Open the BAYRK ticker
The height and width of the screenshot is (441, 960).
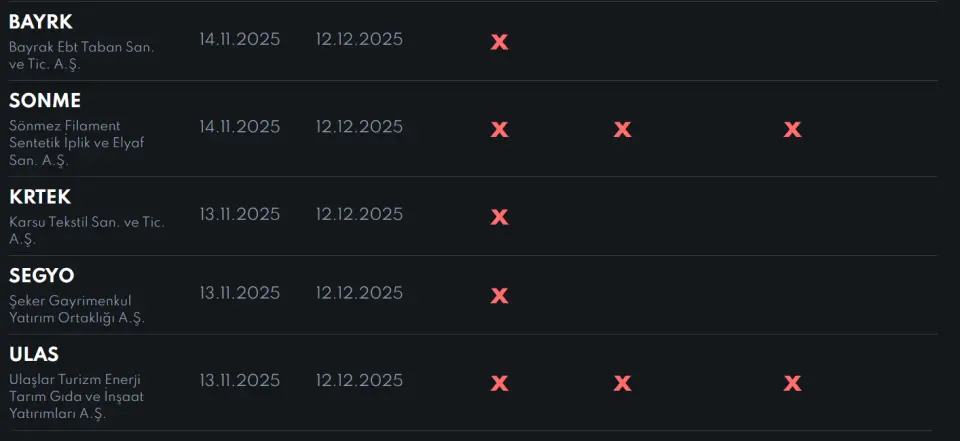click(x=41, y=22)
